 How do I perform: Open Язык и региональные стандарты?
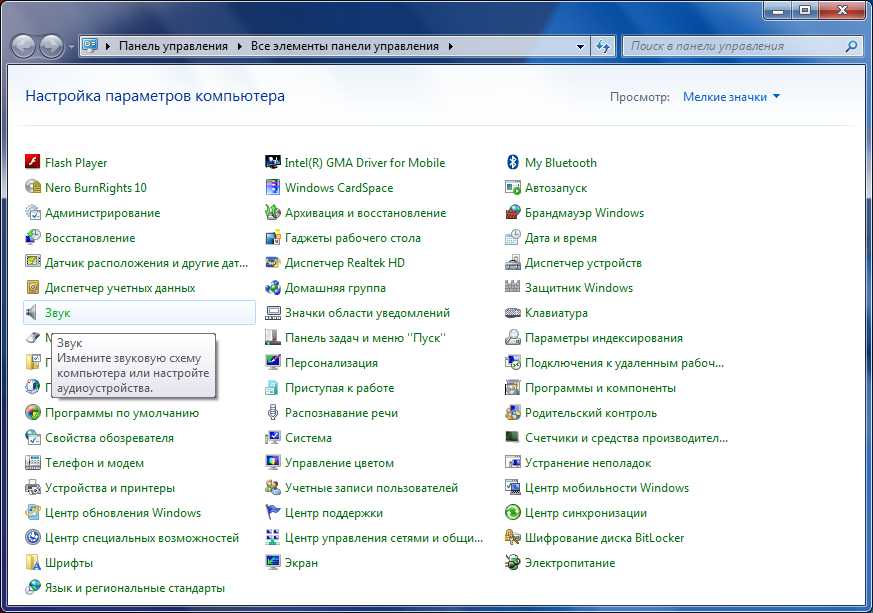(x=135, y=589)
